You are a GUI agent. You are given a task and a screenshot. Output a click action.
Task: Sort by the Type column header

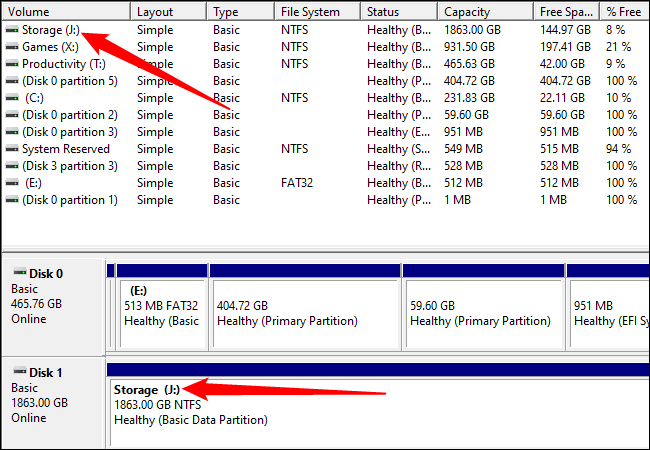241,12
